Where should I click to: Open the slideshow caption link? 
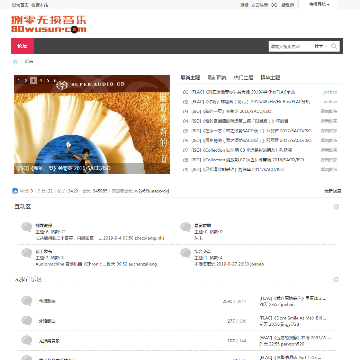64,169
